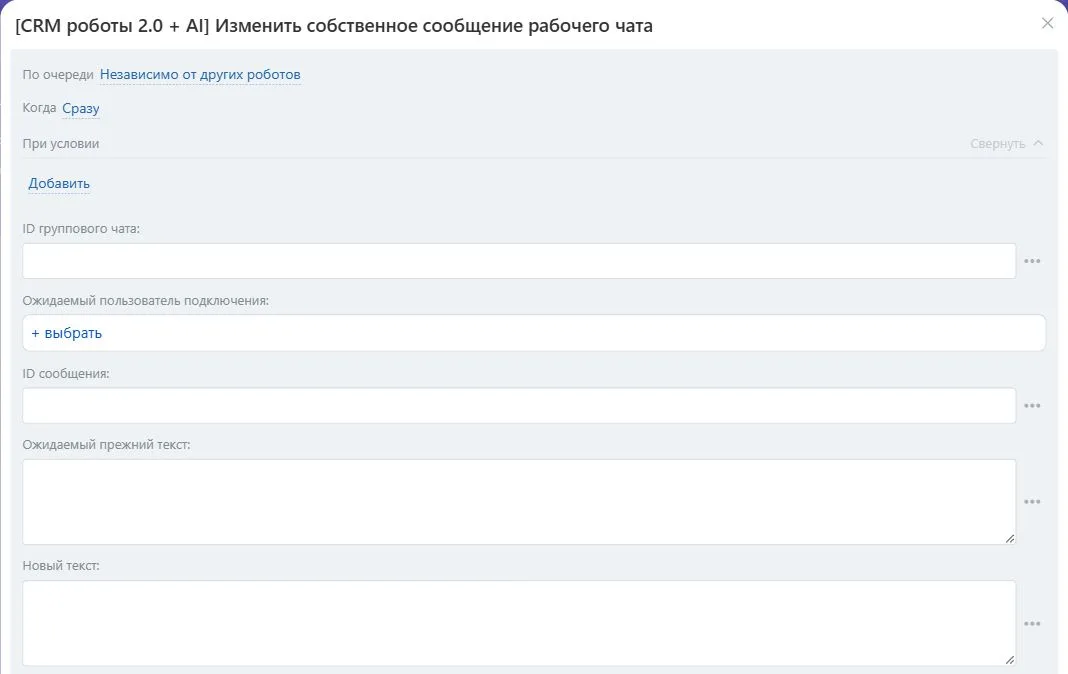The width and height of the screenshot is (1068, 674).
Task: Click into the Ожидаемый прежний текст textarea
Action: tap(519, 502)
